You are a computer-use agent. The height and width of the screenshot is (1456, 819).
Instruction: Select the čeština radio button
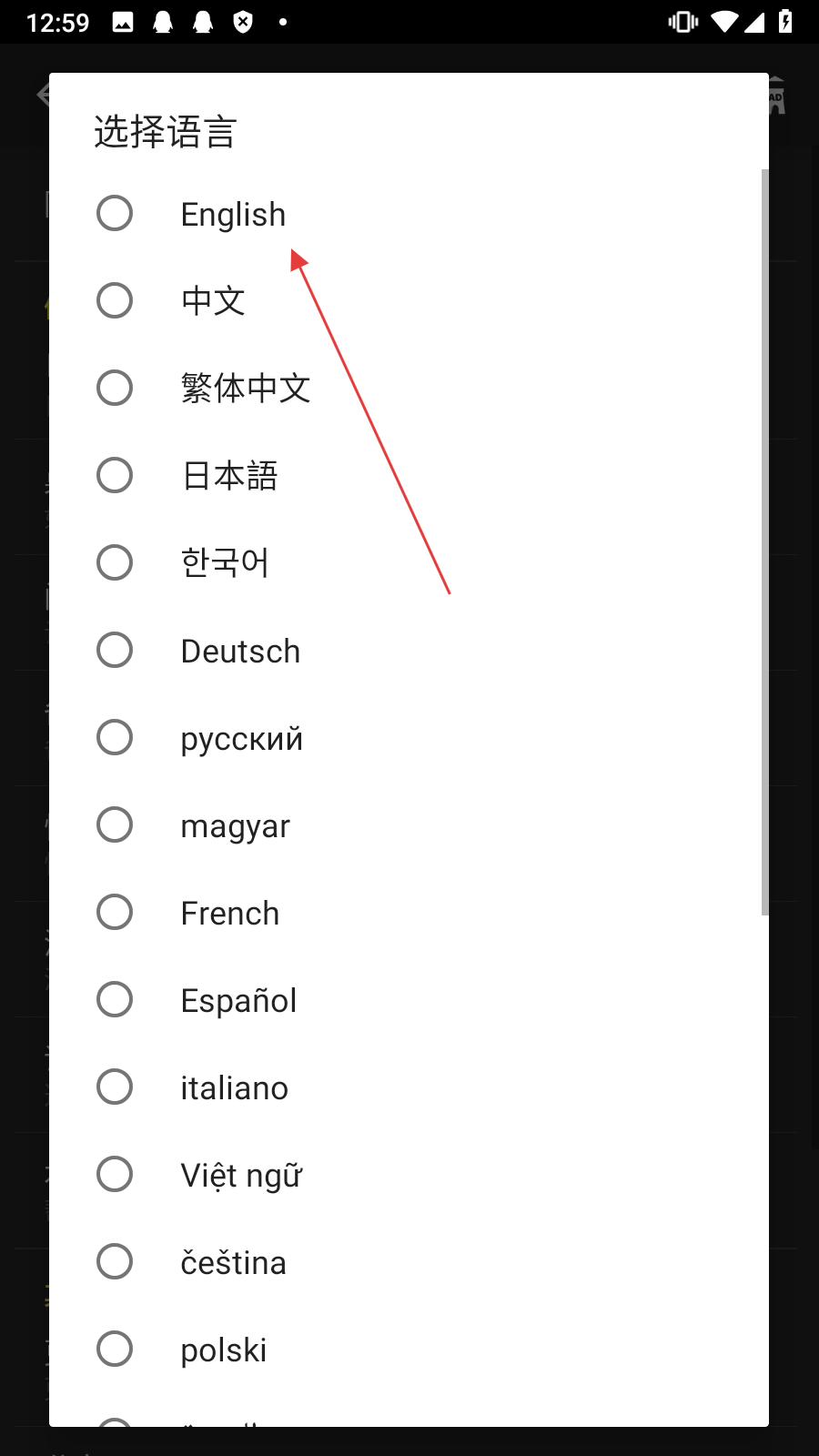tap(115, 1262)
